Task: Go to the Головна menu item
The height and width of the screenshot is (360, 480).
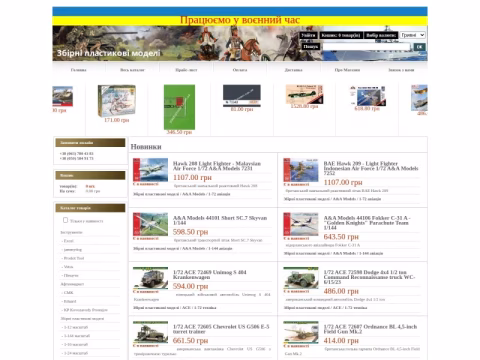Action: (x=79, y=70)
